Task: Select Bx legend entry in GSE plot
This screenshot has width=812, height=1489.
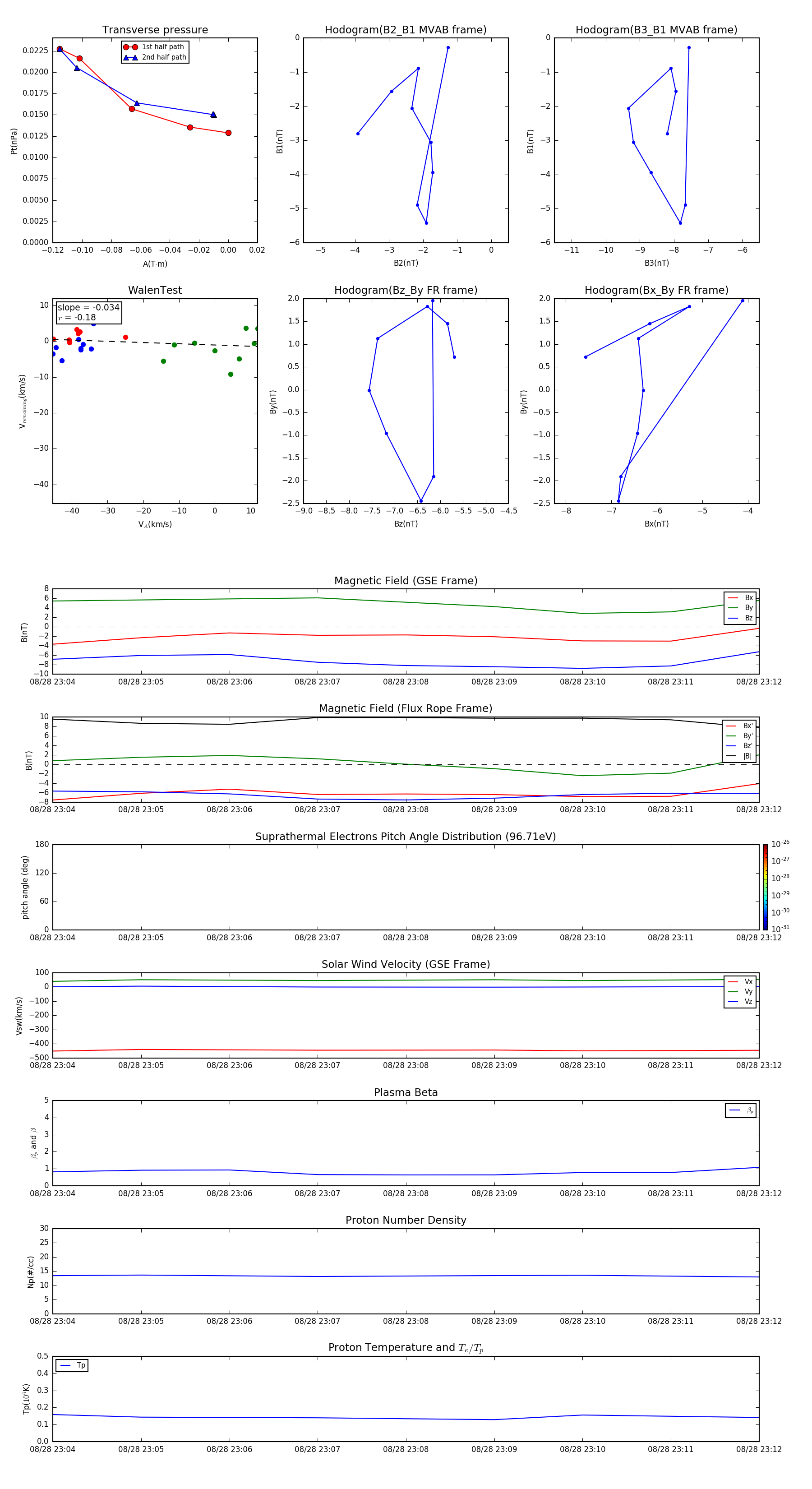Action: (740, 598)
